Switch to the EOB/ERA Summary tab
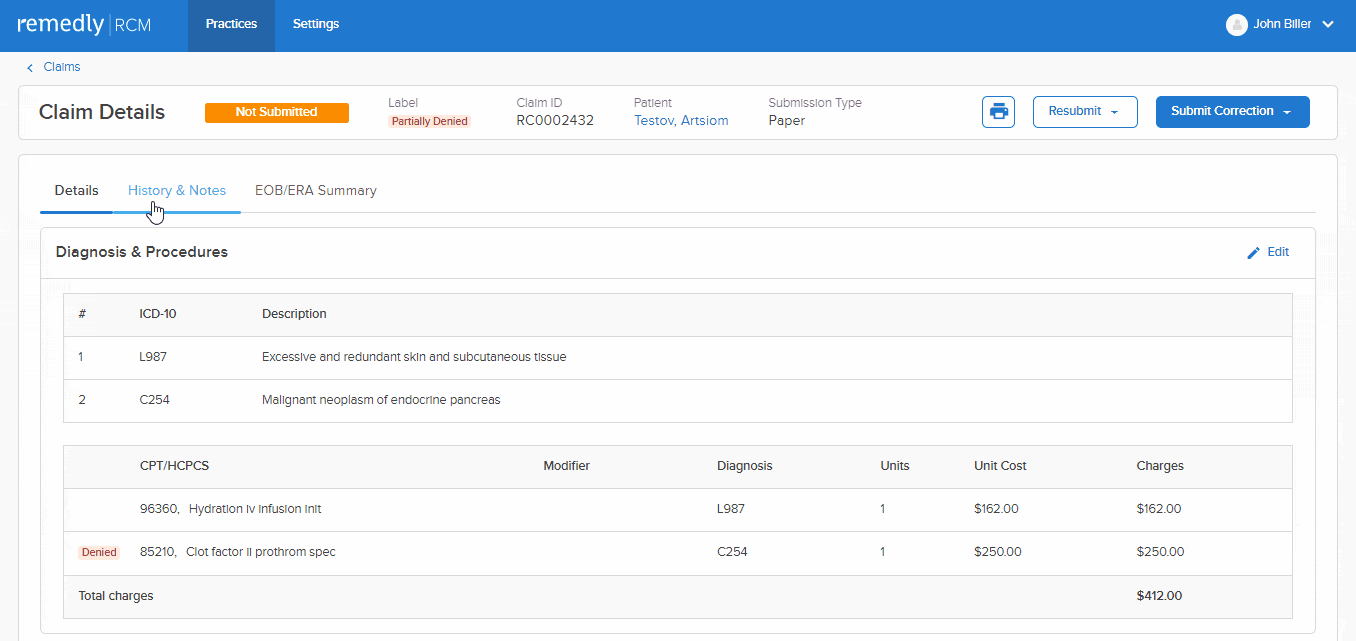 click(316, 190)
